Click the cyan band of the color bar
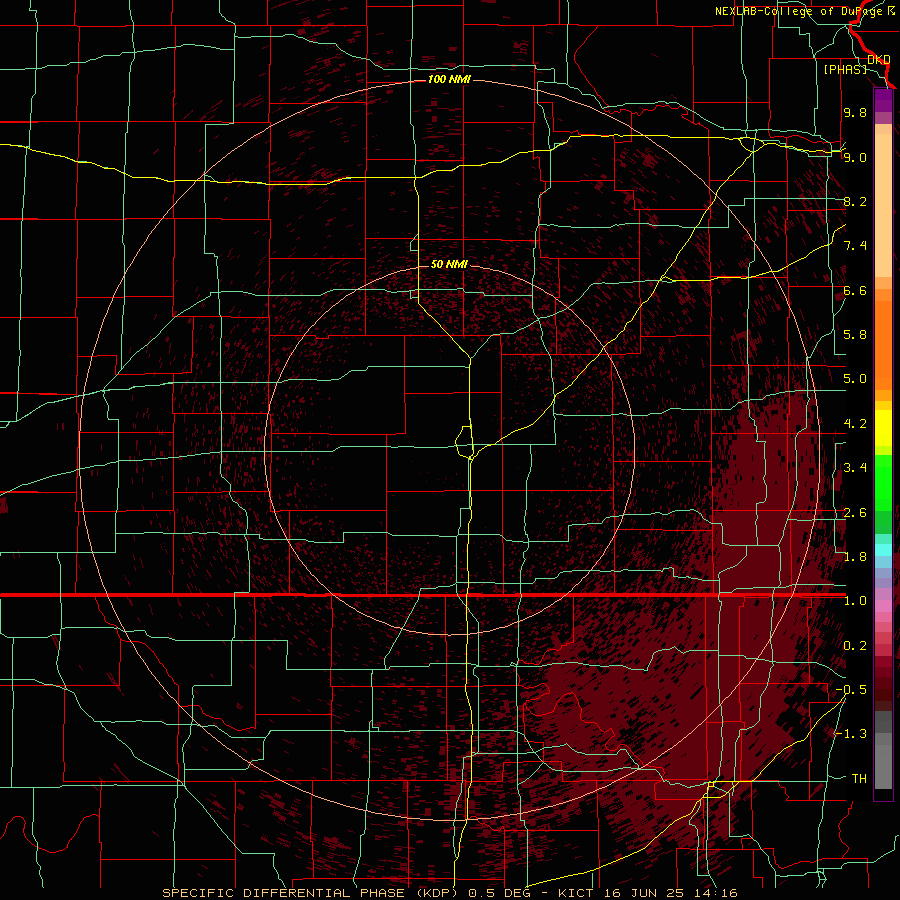The image size is (900, 900). [x=883, y=550]
